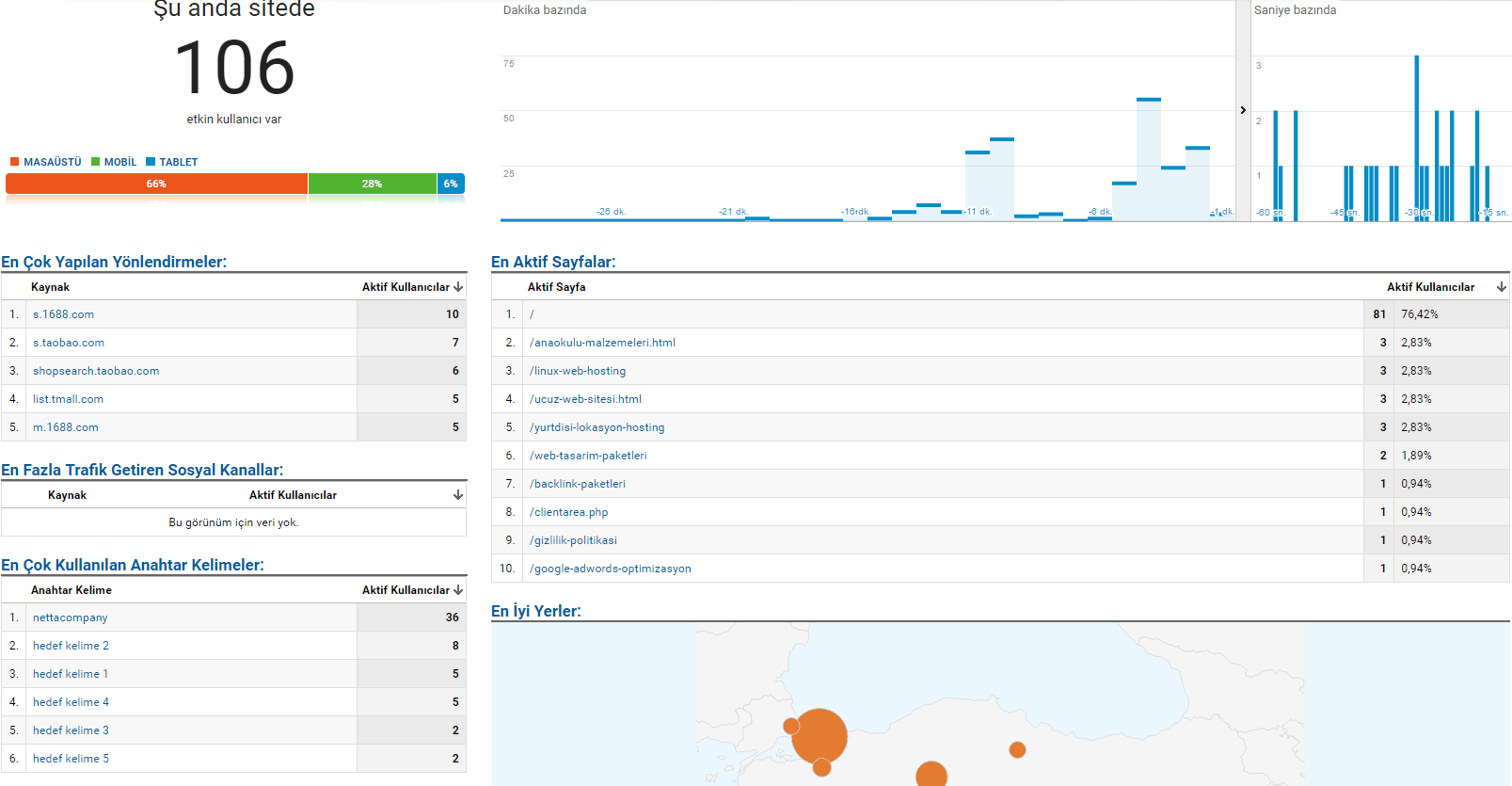Open s.1688.com referral source
This screenshot has width=1512, height=786.
63,314
